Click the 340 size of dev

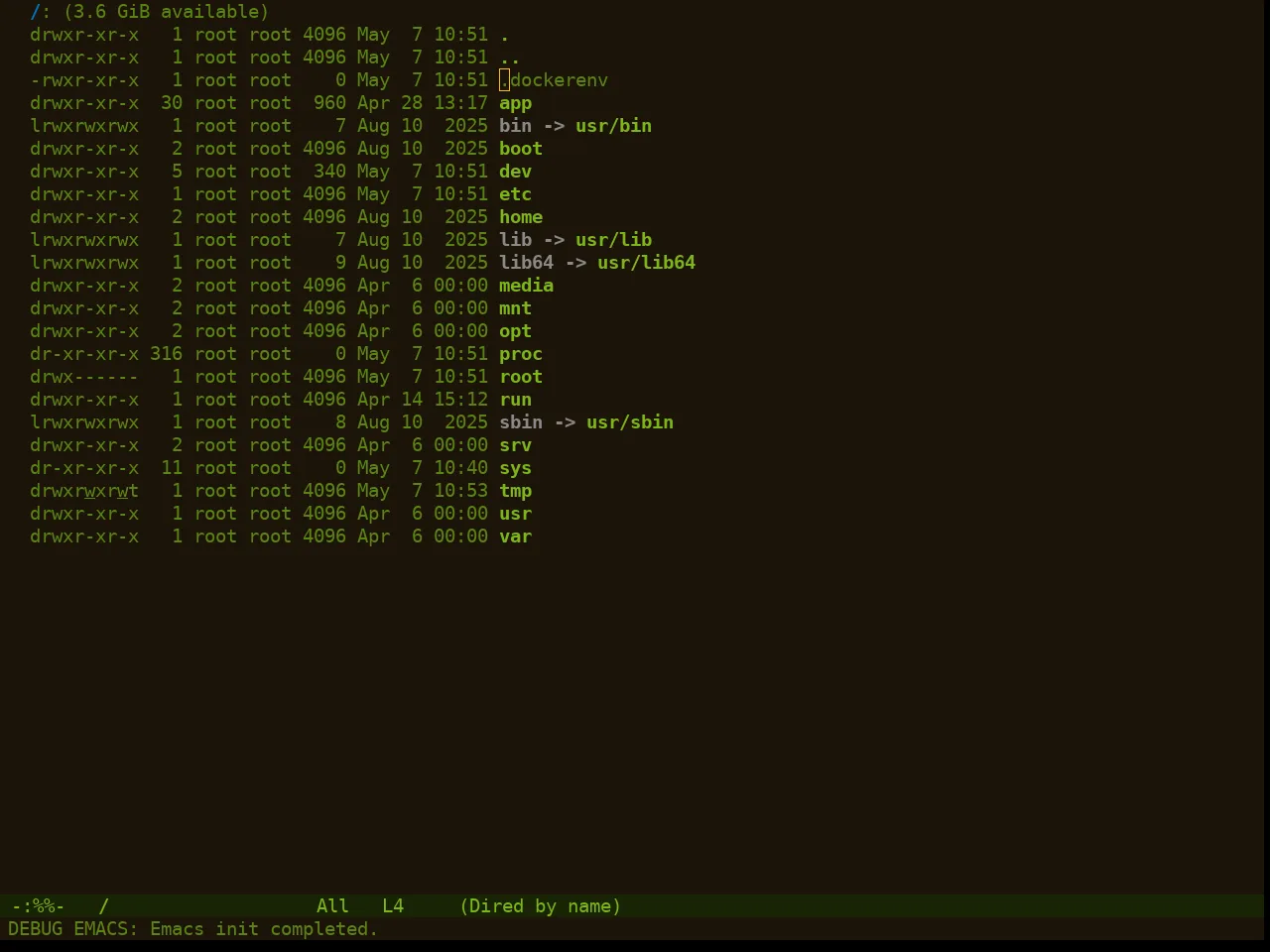tap(329, 172)
